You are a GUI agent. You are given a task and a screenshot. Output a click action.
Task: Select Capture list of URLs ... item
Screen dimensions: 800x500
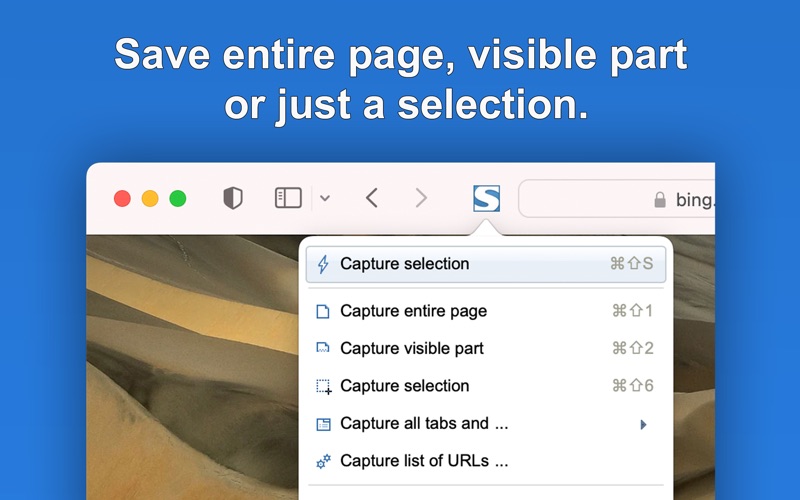coord(486,461)
